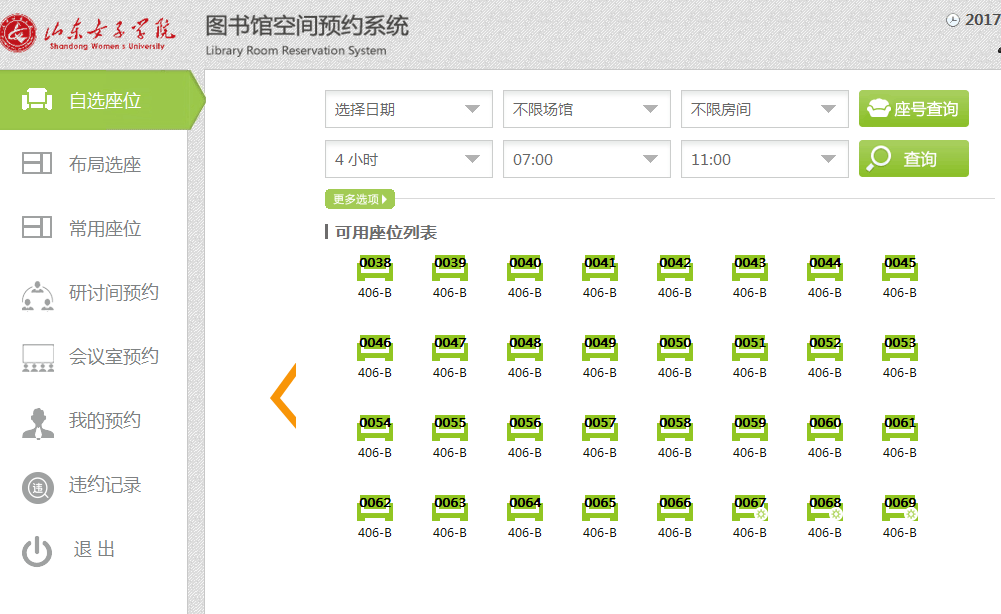Open the 选择日期 date dropdown

pos(408,109)
